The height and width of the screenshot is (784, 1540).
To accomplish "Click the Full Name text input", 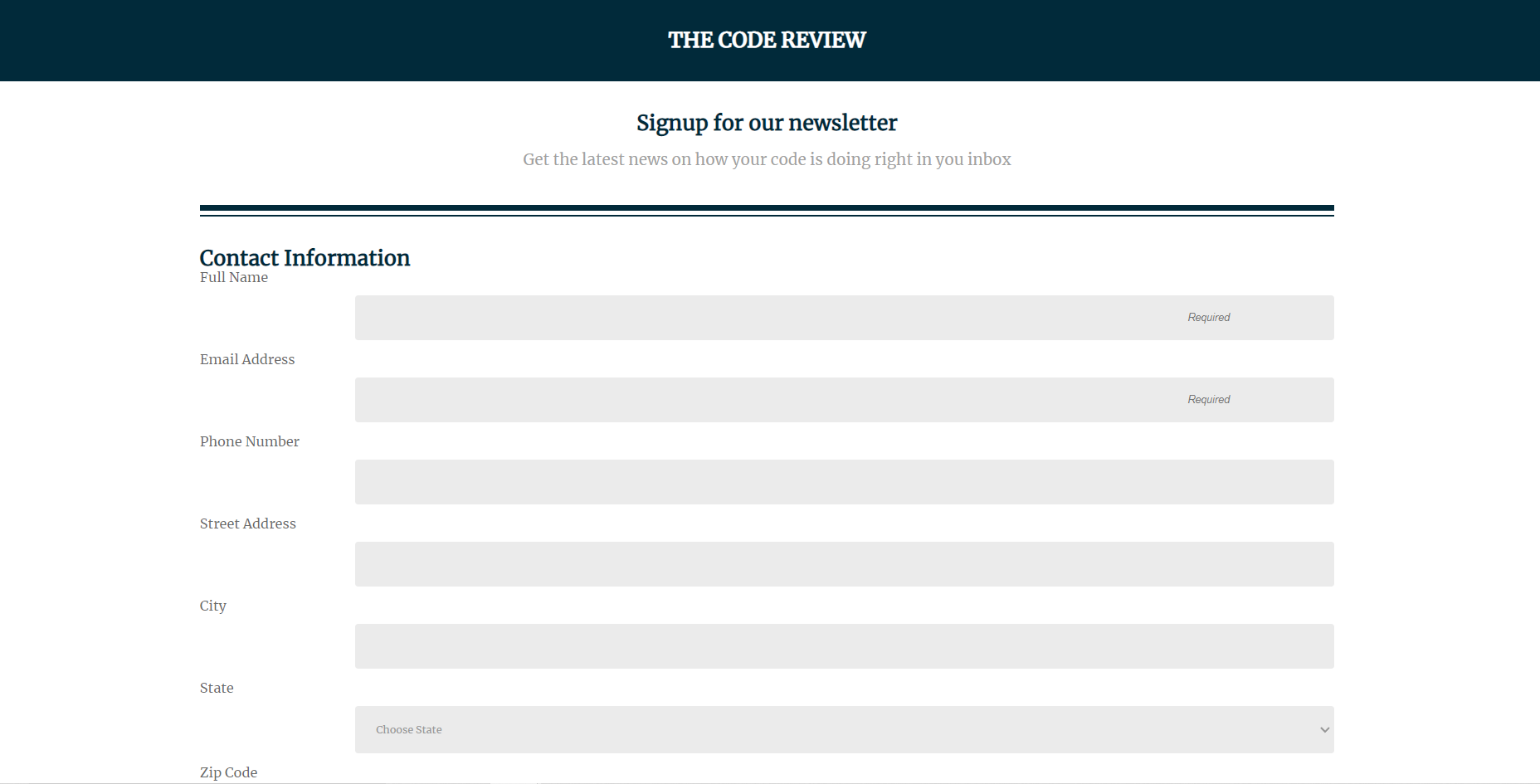I will pyautogui.click(x=844, y=318).
